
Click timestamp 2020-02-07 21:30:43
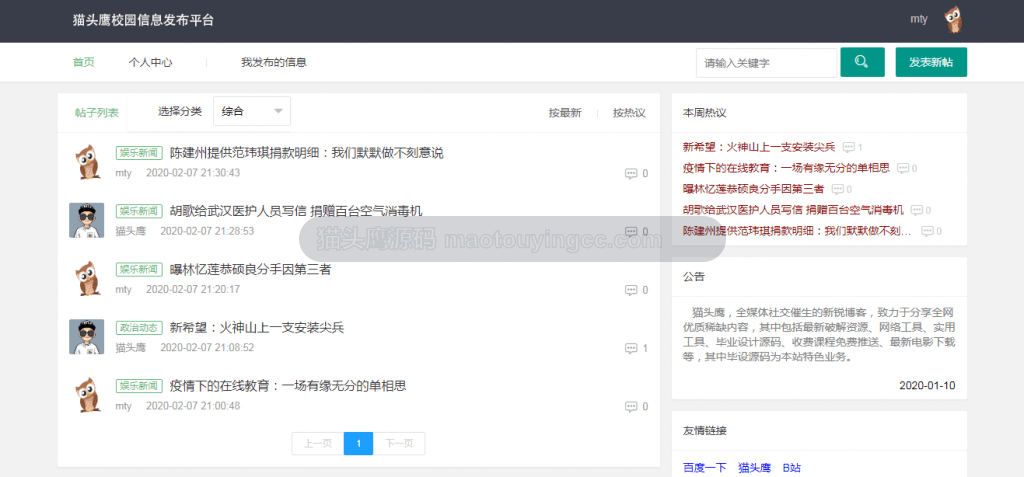tap(193, 173)
